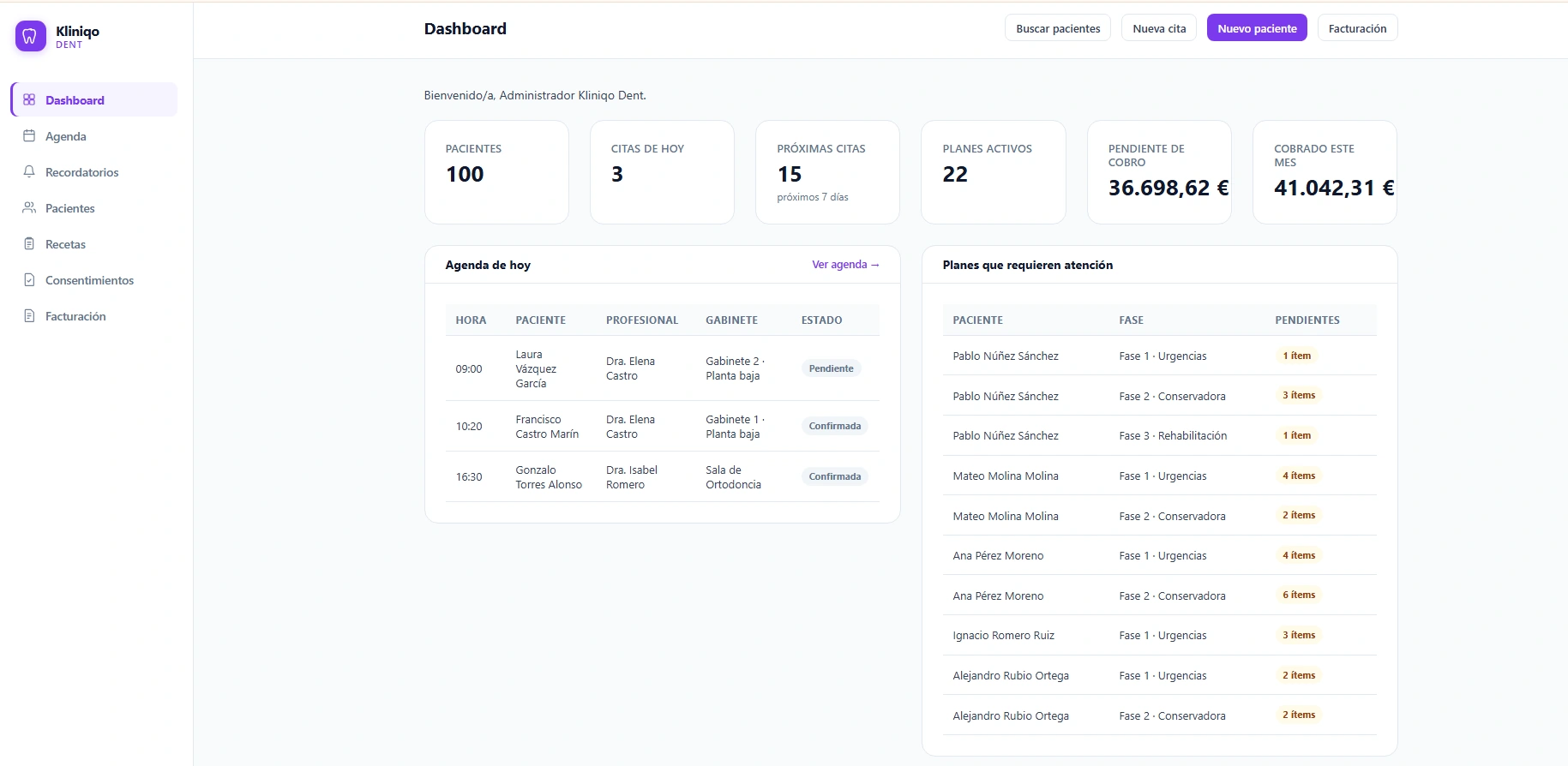
Task: Click the Próximas citas stat card
Action: 827,172
